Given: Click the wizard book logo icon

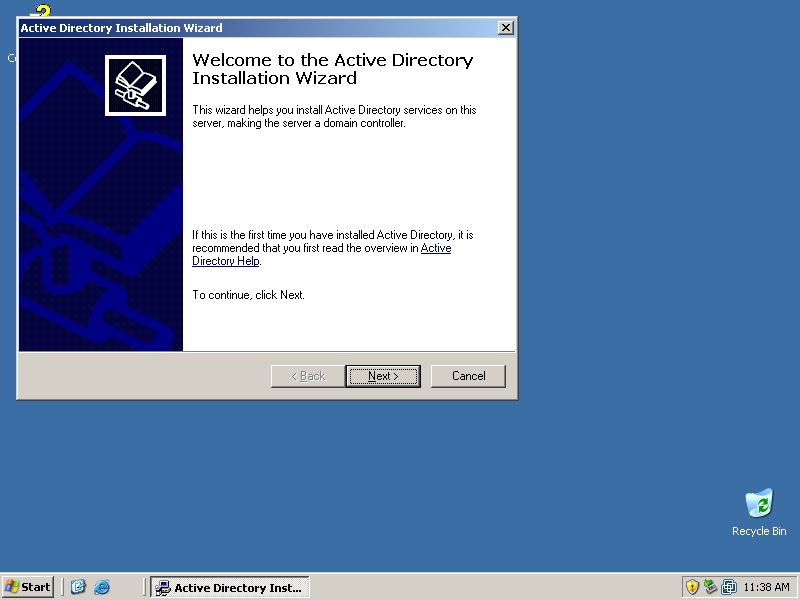Looking at the screenshot, I should (135, 85).
